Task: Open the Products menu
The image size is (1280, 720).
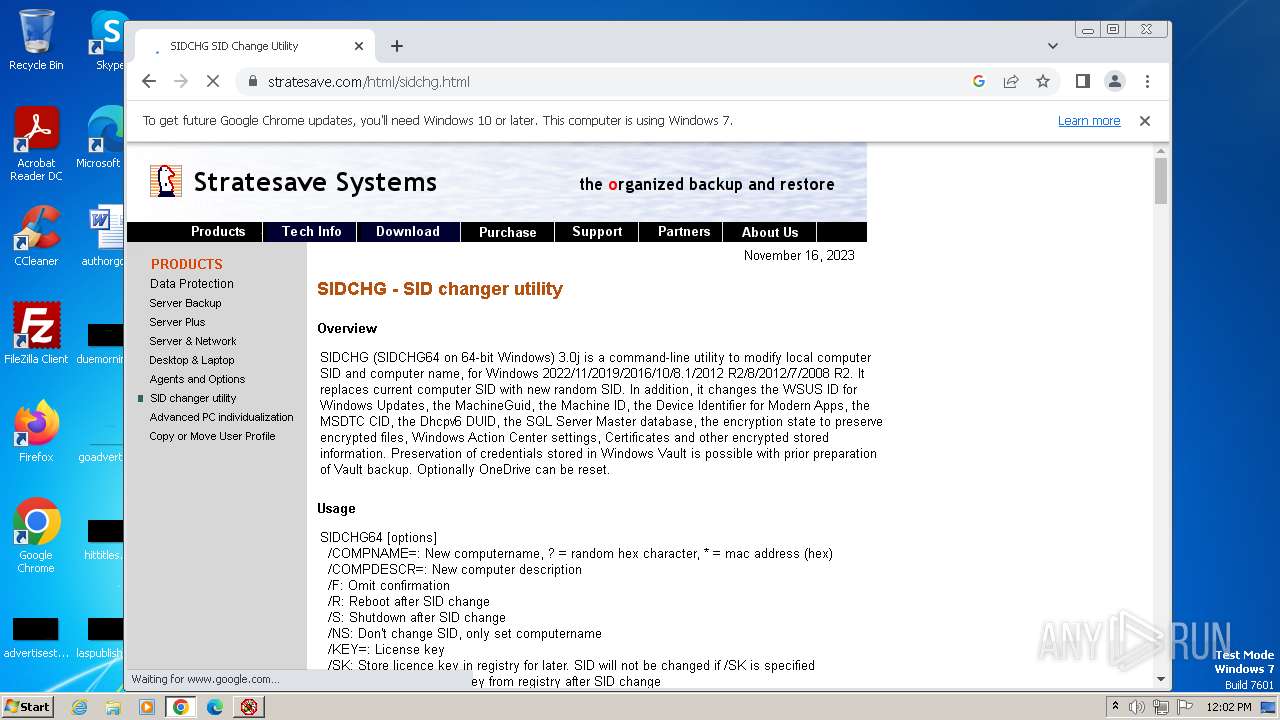Action: (218, 231)
